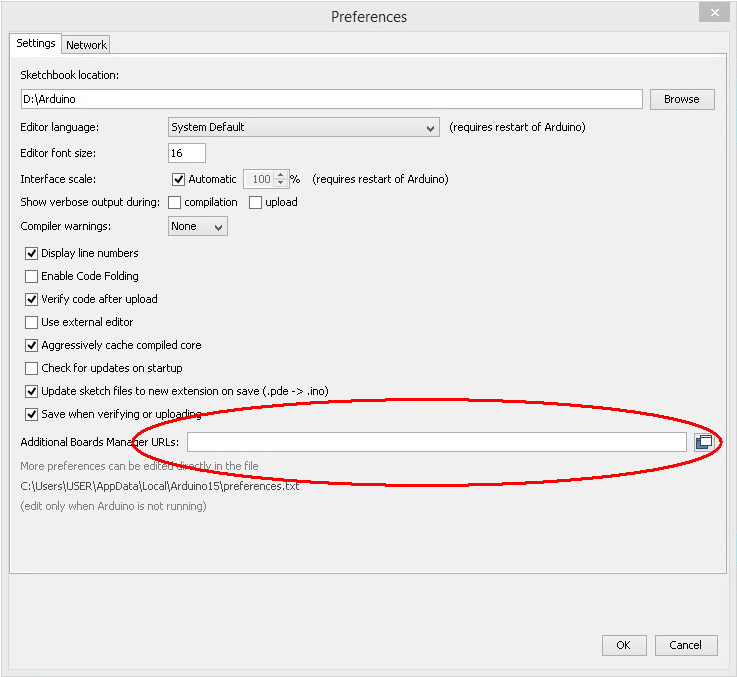Viewport: 737px width, 677px height.
Task: Toggle Verify code after upload
Action: [x=32, y=300]
